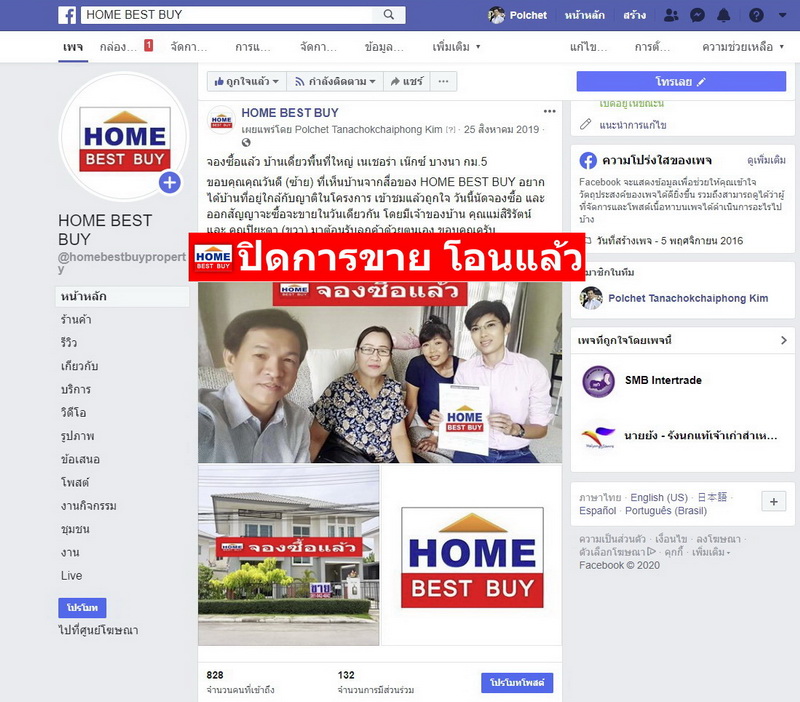Click the โปรโมทโพสต์ boost post button
The image size is (800, 702).
coord(517,683)
